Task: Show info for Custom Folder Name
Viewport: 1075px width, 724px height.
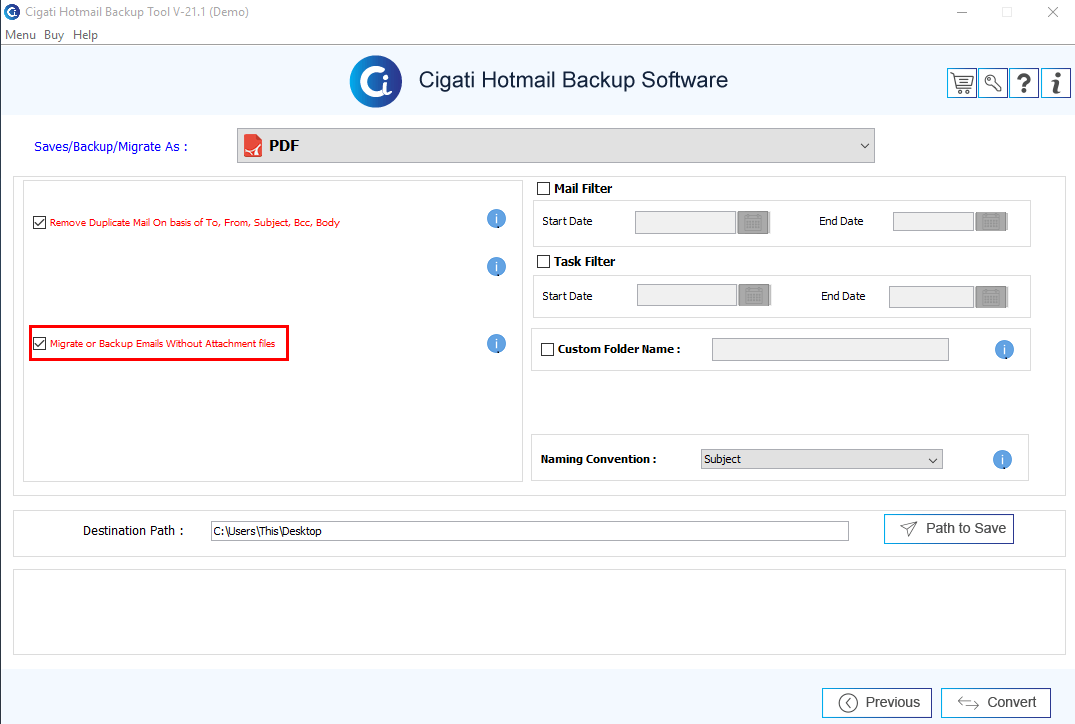Action: (x=1004, y=350)
